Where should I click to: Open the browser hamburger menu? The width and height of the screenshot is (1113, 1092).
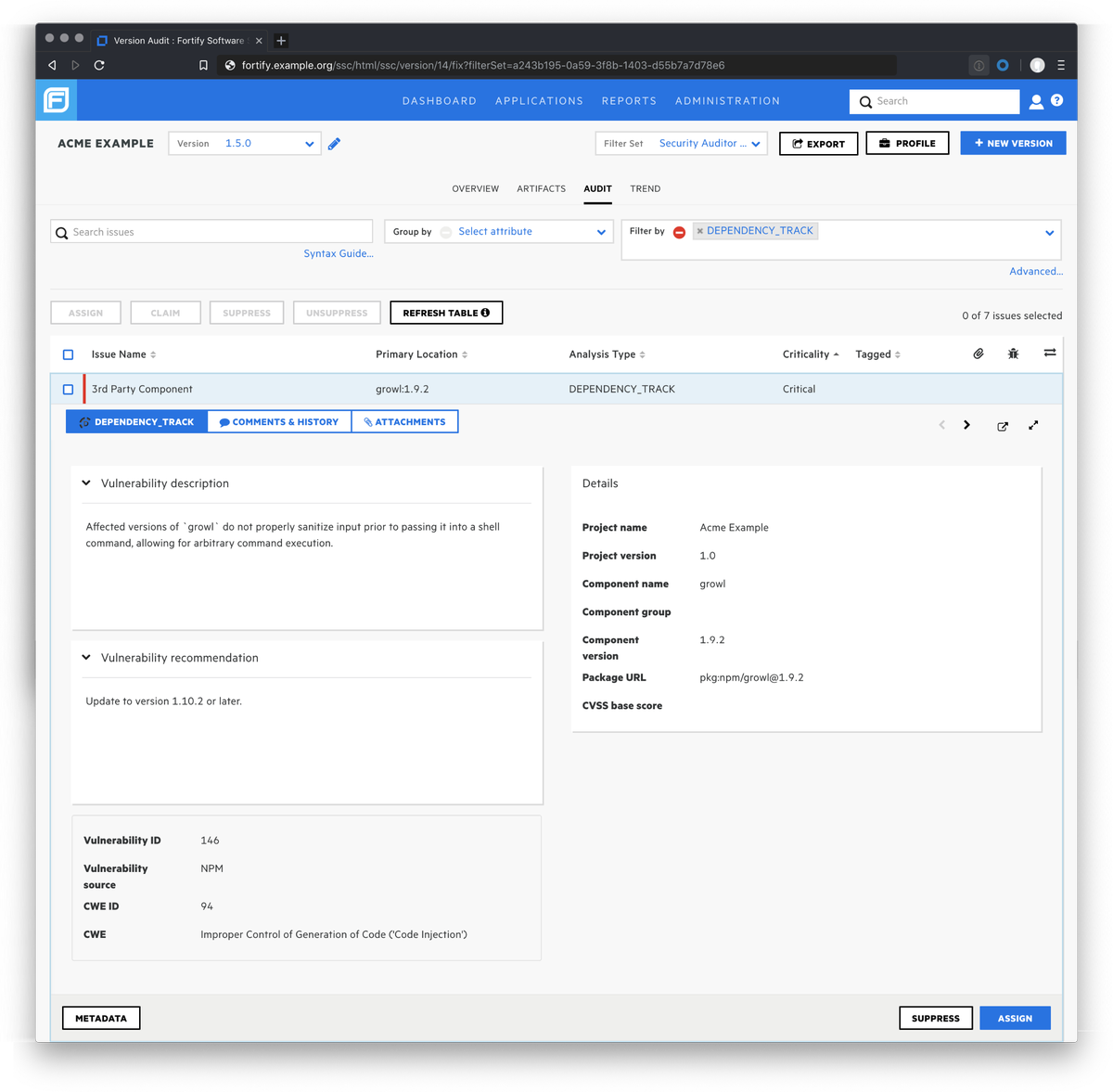point(1061,65)
